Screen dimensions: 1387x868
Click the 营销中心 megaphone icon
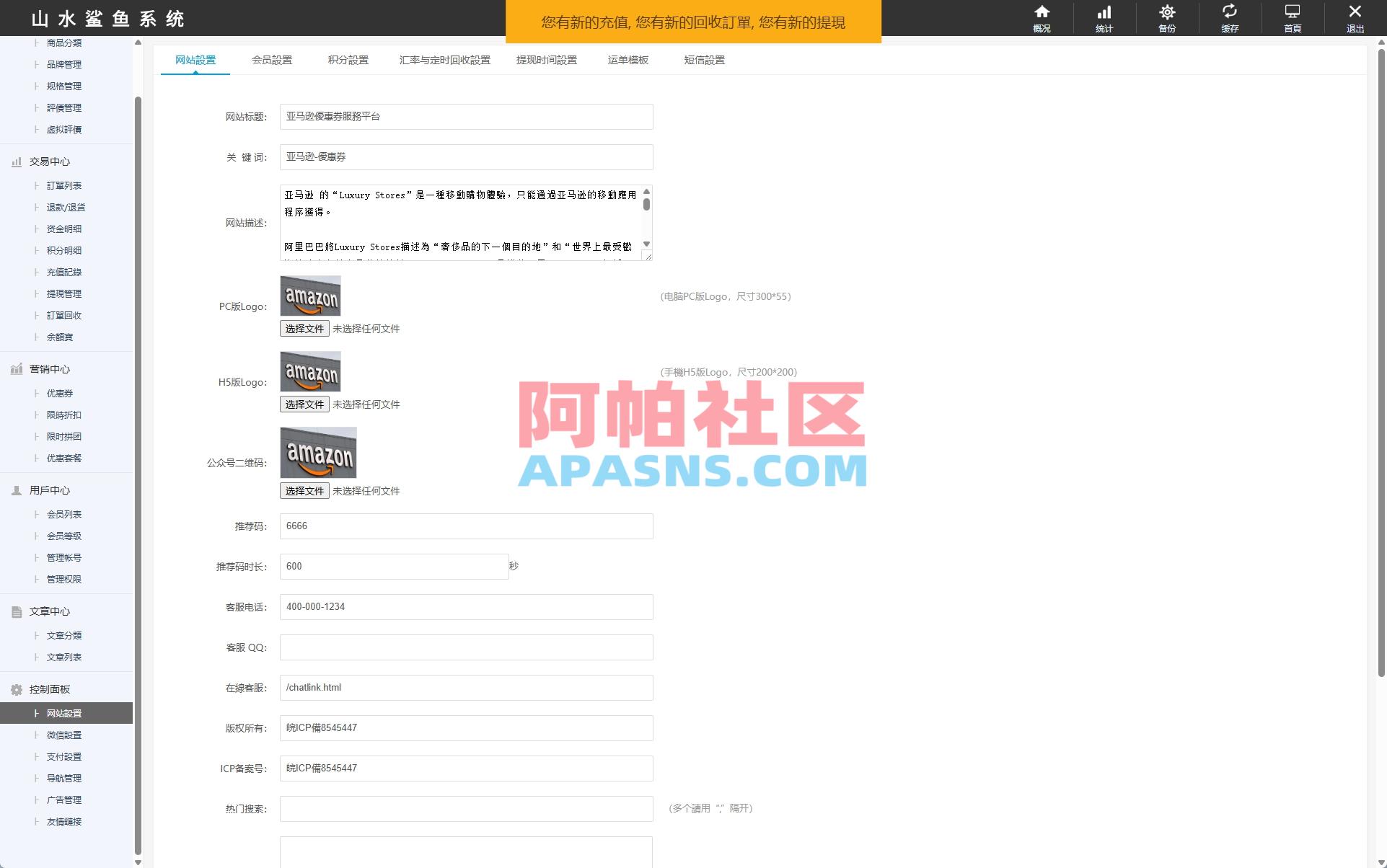tap(16, 369)
